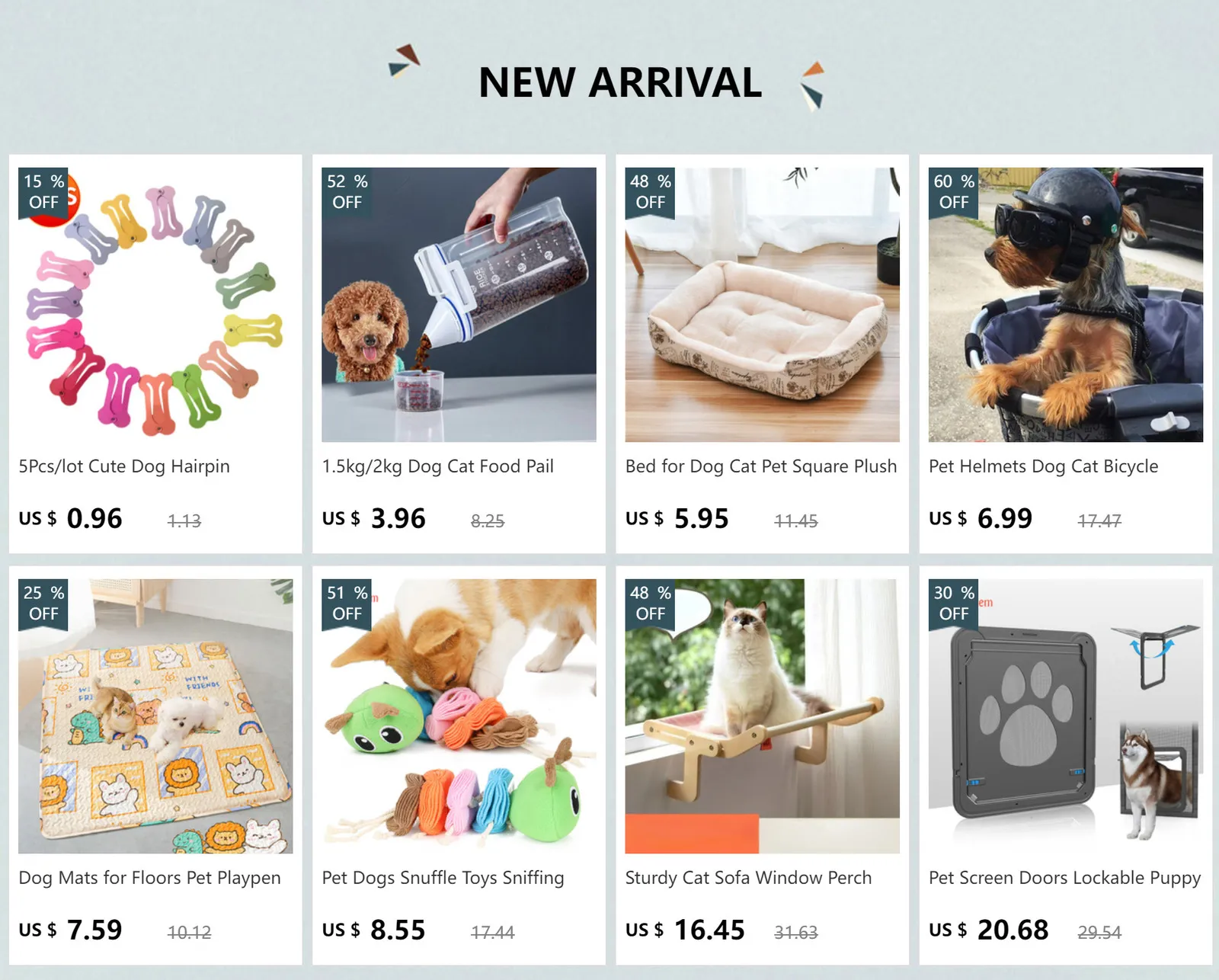
Task: Open the dog floor mat image
Action: pyautogui.click(x=155, y=716)
